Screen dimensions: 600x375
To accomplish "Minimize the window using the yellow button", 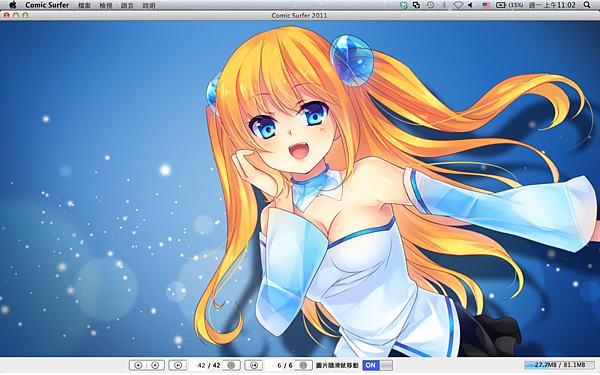I will pos(16,15).
